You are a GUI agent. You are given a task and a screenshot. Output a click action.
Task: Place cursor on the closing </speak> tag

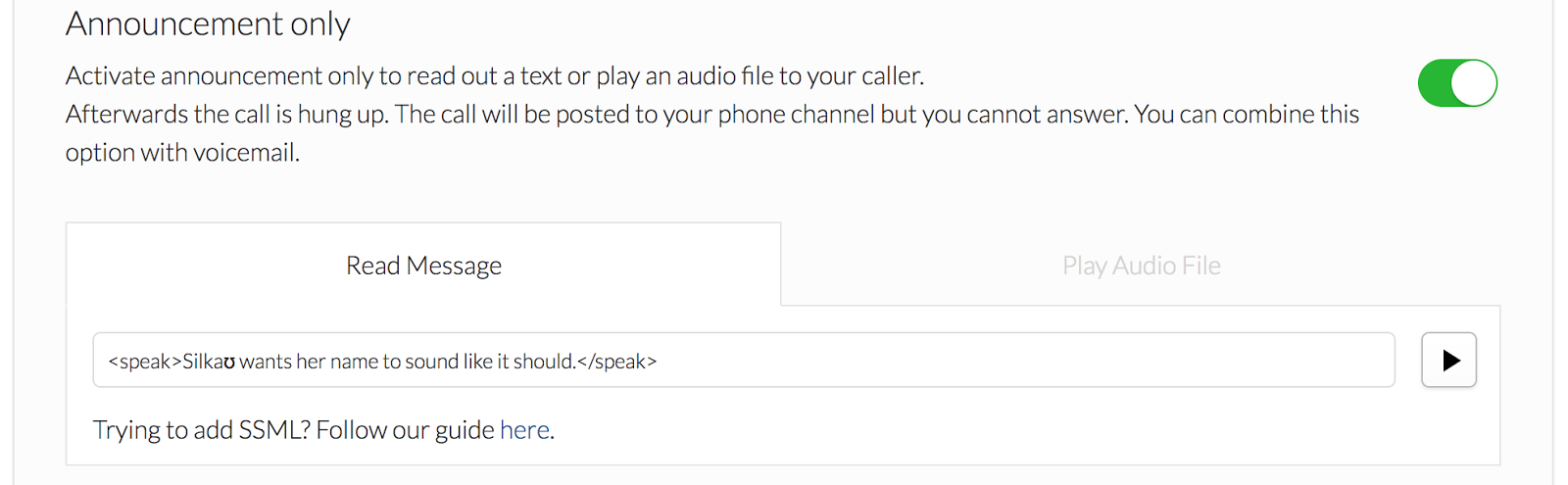617,362
